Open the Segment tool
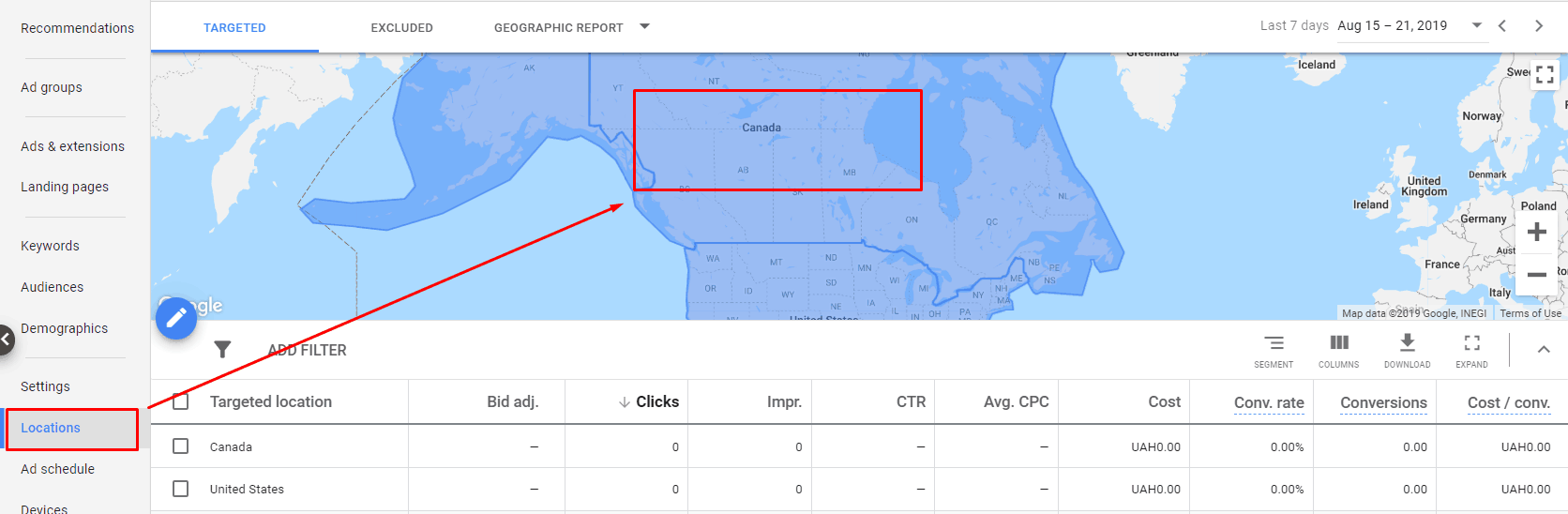1568x514 pixels. coord(1274,351)
